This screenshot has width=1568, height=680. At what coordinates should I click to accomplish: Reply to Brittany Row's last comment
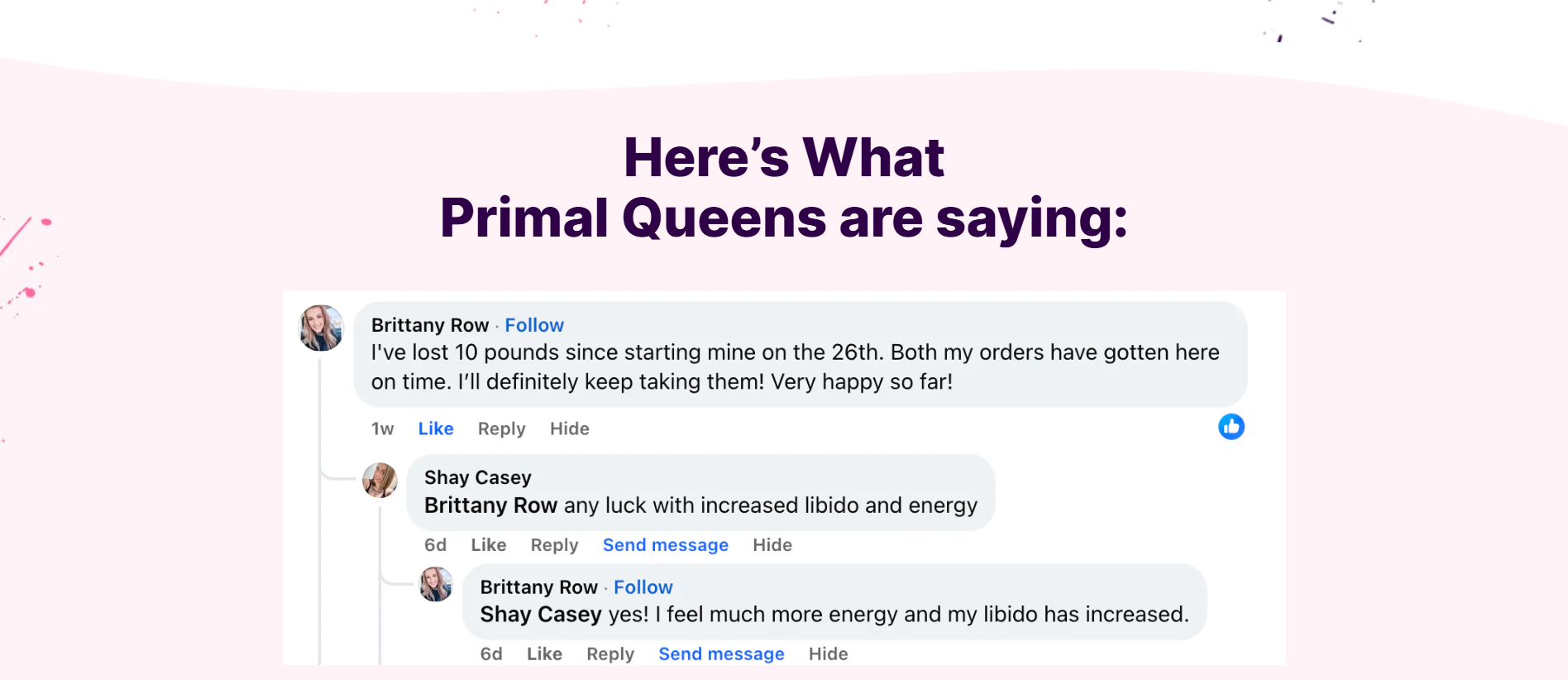click(610, 654)
